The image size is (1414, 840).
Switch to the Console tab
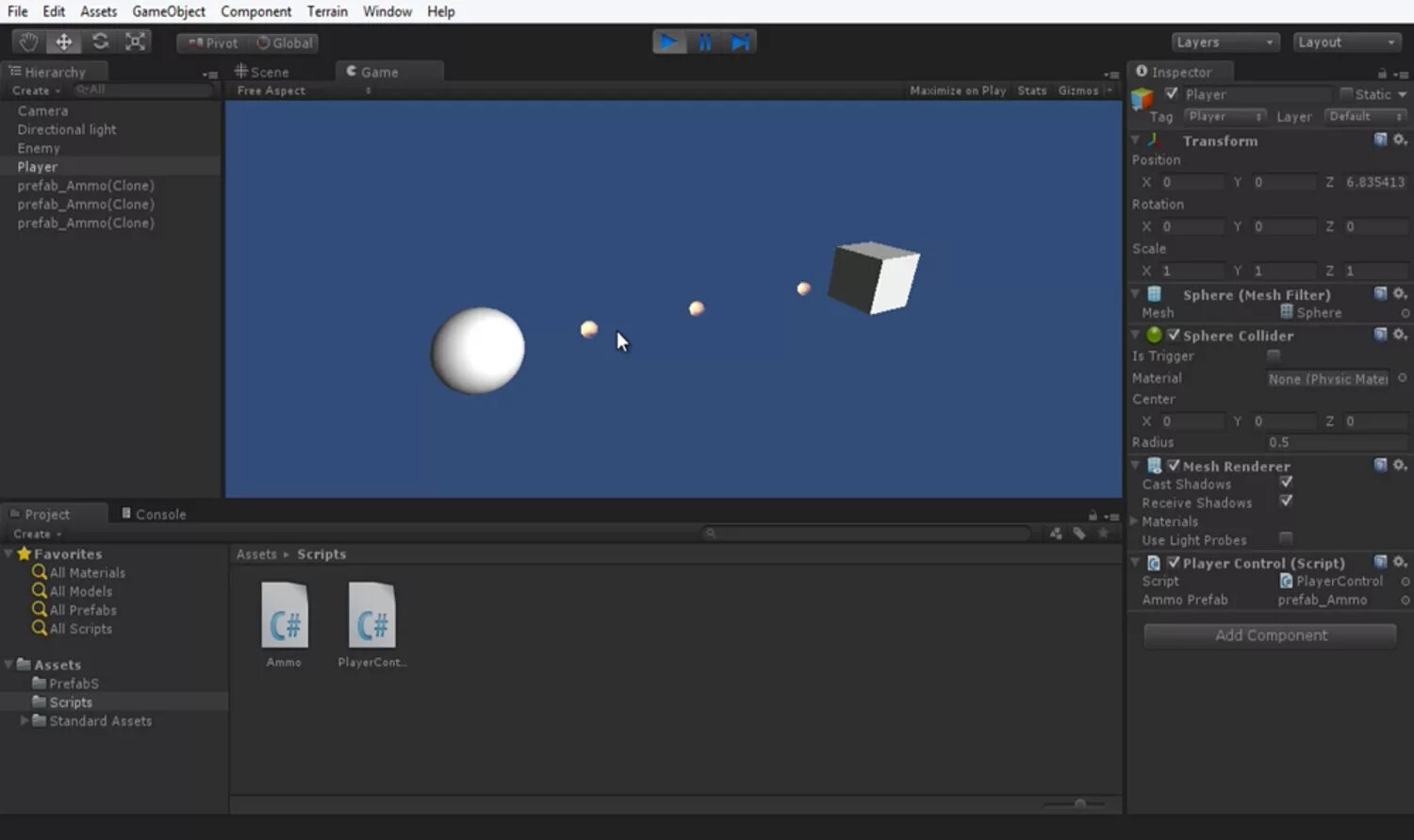pyautogui.click(x=154, y=514)
